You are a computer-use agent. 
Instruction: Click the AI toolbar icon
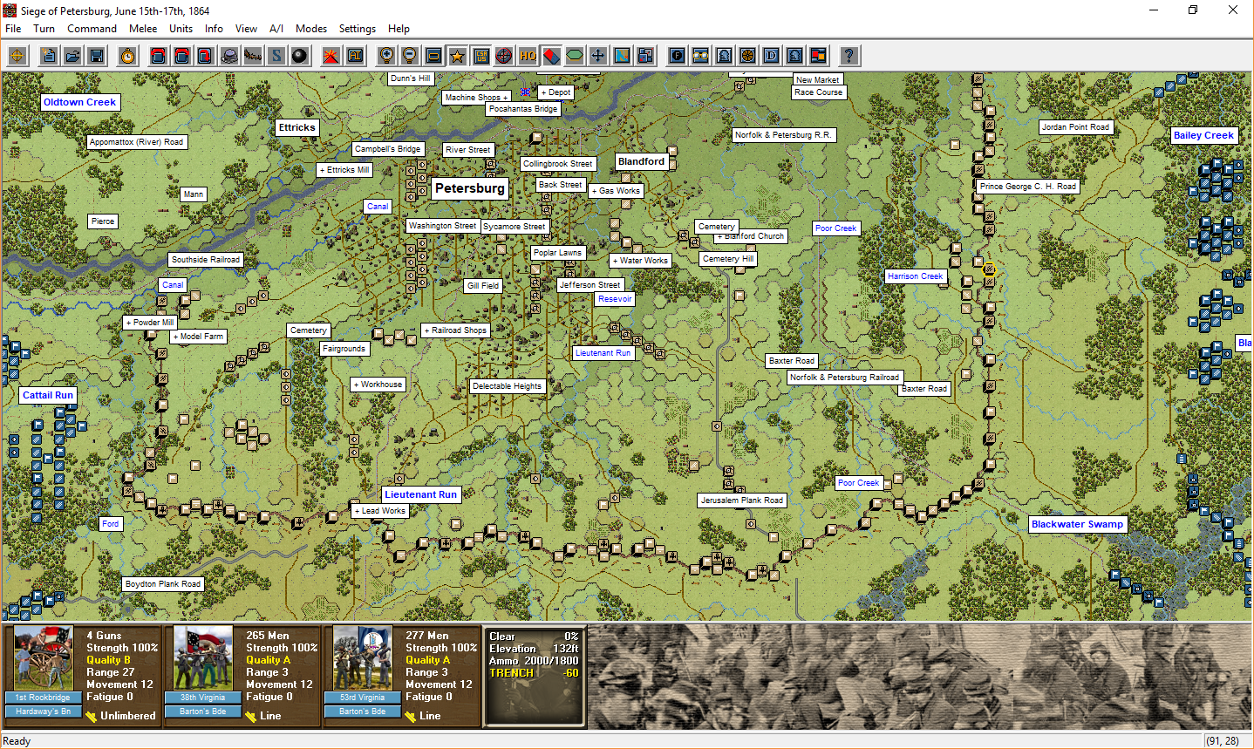(x=355, y=56)
